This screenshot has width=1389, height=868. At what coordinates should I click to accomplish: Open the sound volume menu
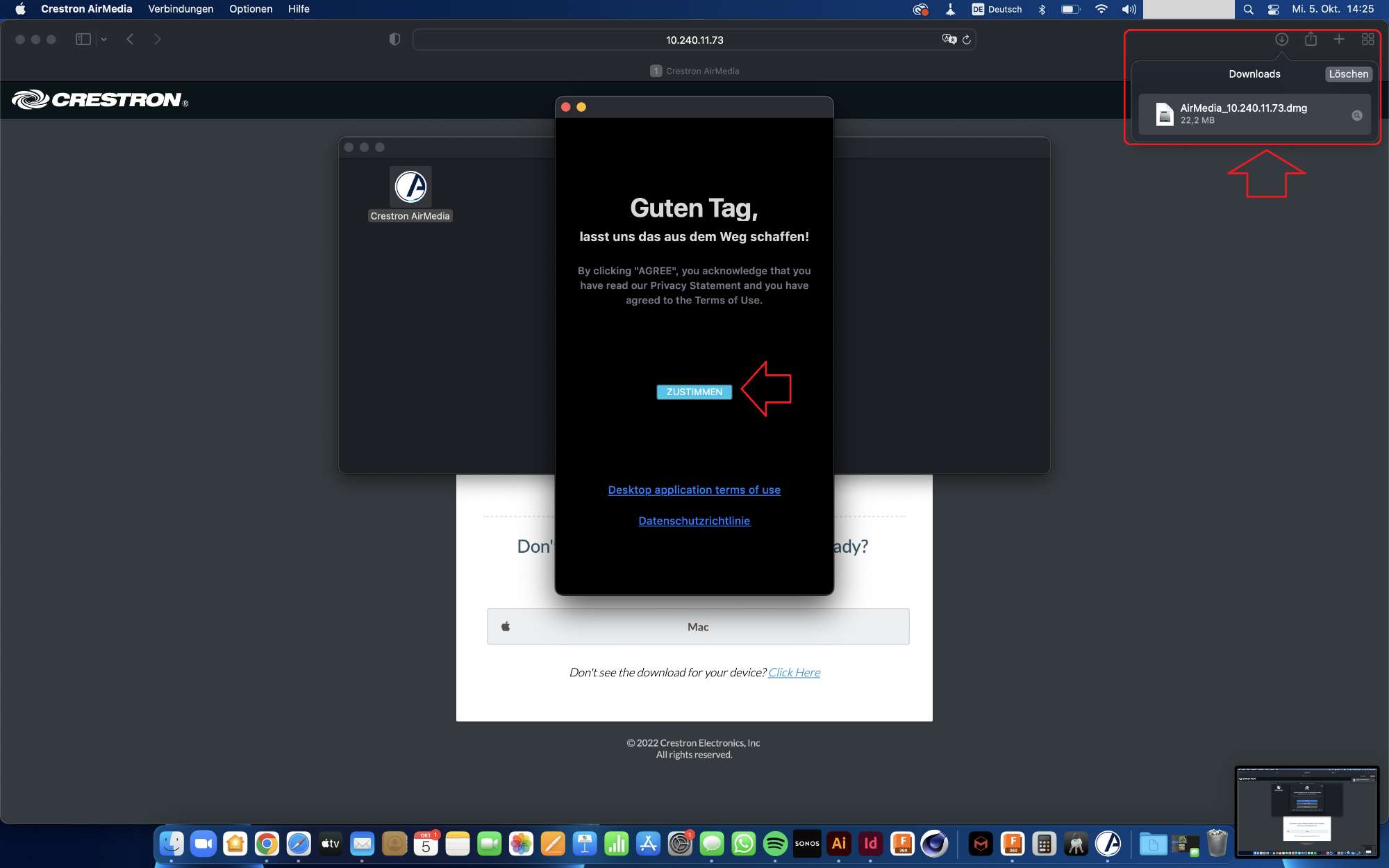(1129, 9)
